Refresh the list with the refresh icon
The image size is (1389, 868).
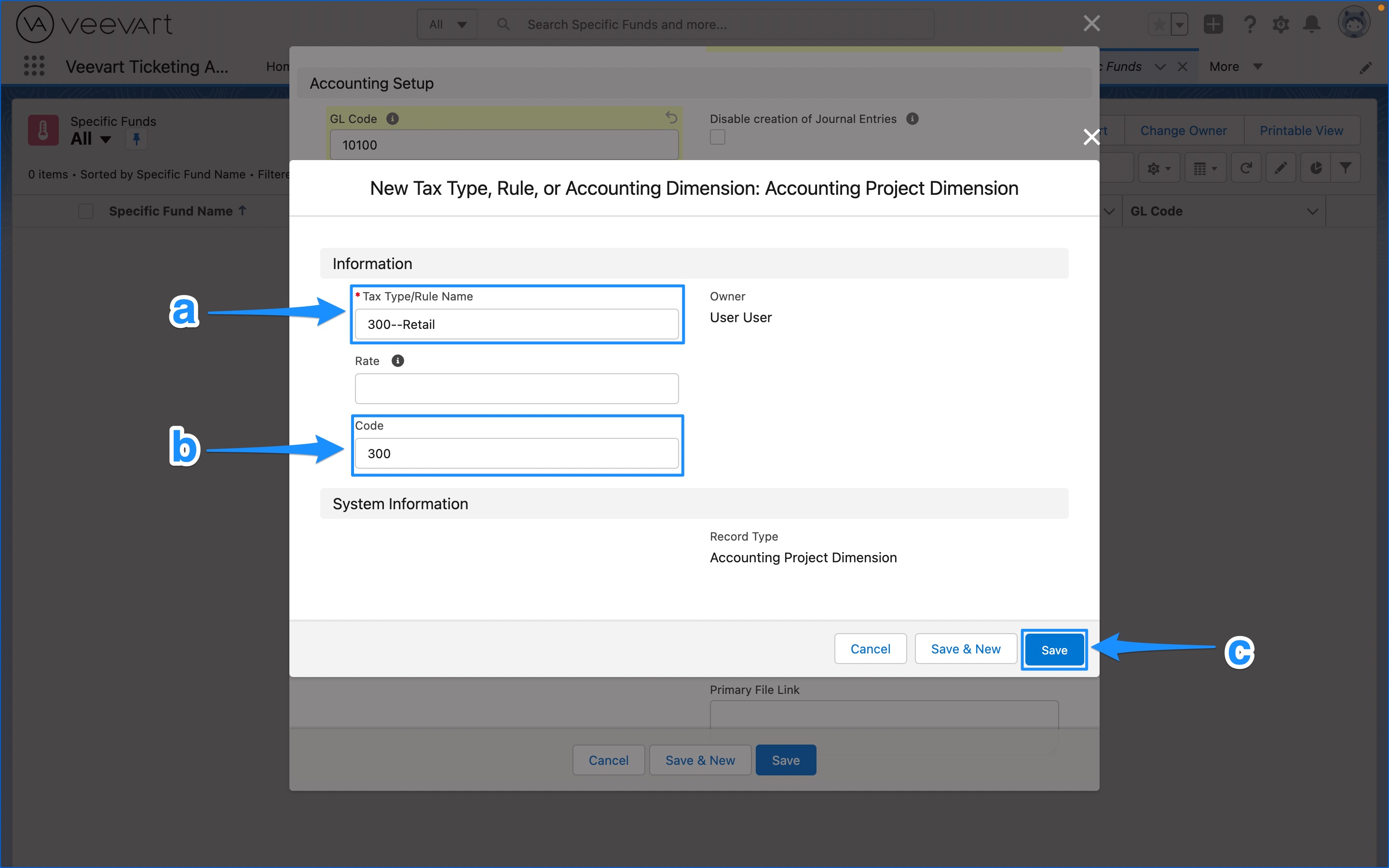1246,167
